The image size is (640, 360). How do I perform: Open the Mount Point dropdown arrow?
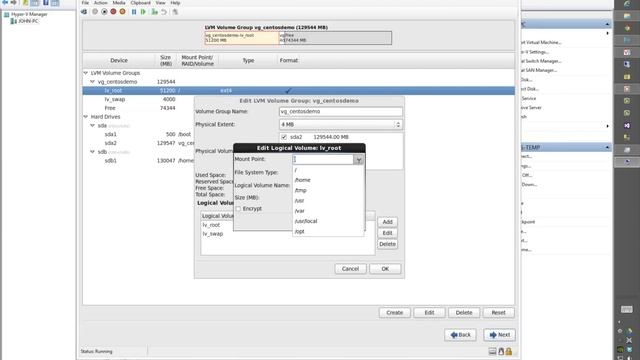(359, 160)
